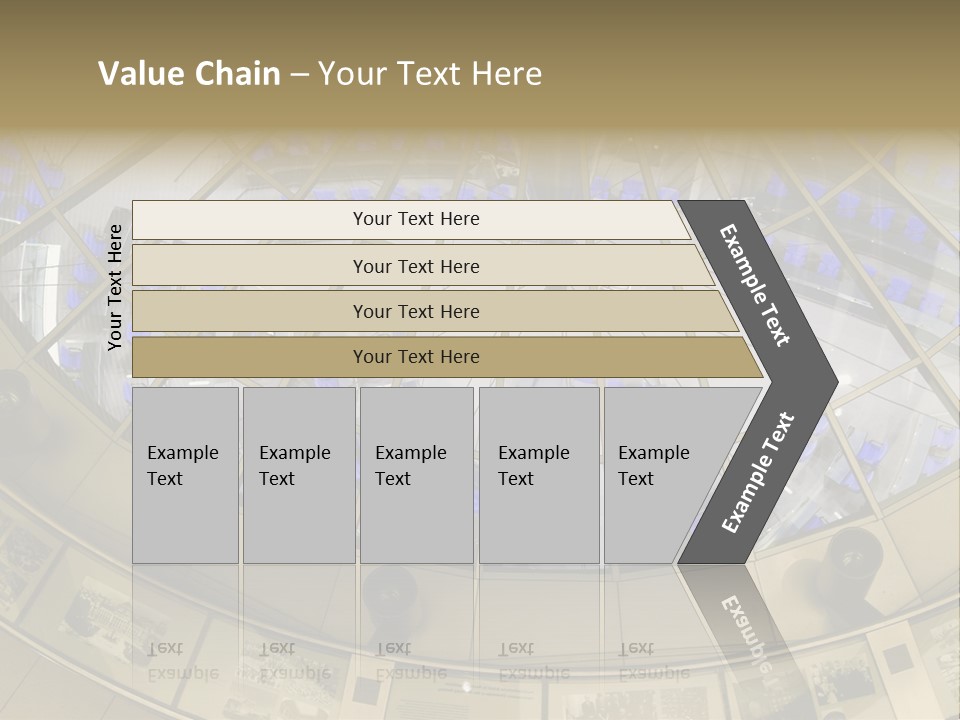Click the reflected "Example" text under dark arrow
The width and height of the screenshot is (960, 720).
point(744,628)
